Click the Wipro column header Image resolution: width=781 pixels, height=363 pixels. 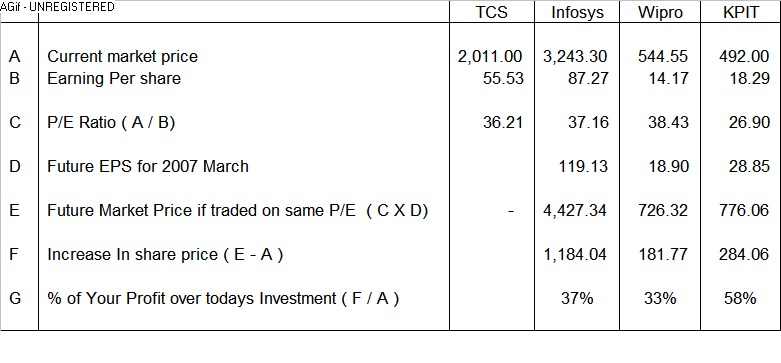pyautogui.click(x=660, y=12)
